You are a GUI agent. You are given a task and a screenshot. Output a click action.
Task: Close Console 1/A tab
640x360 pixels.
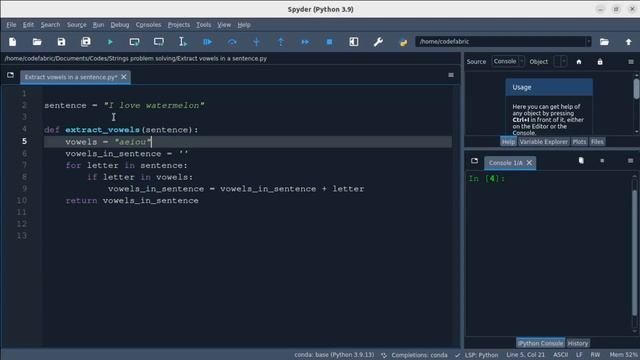[529, 163]
